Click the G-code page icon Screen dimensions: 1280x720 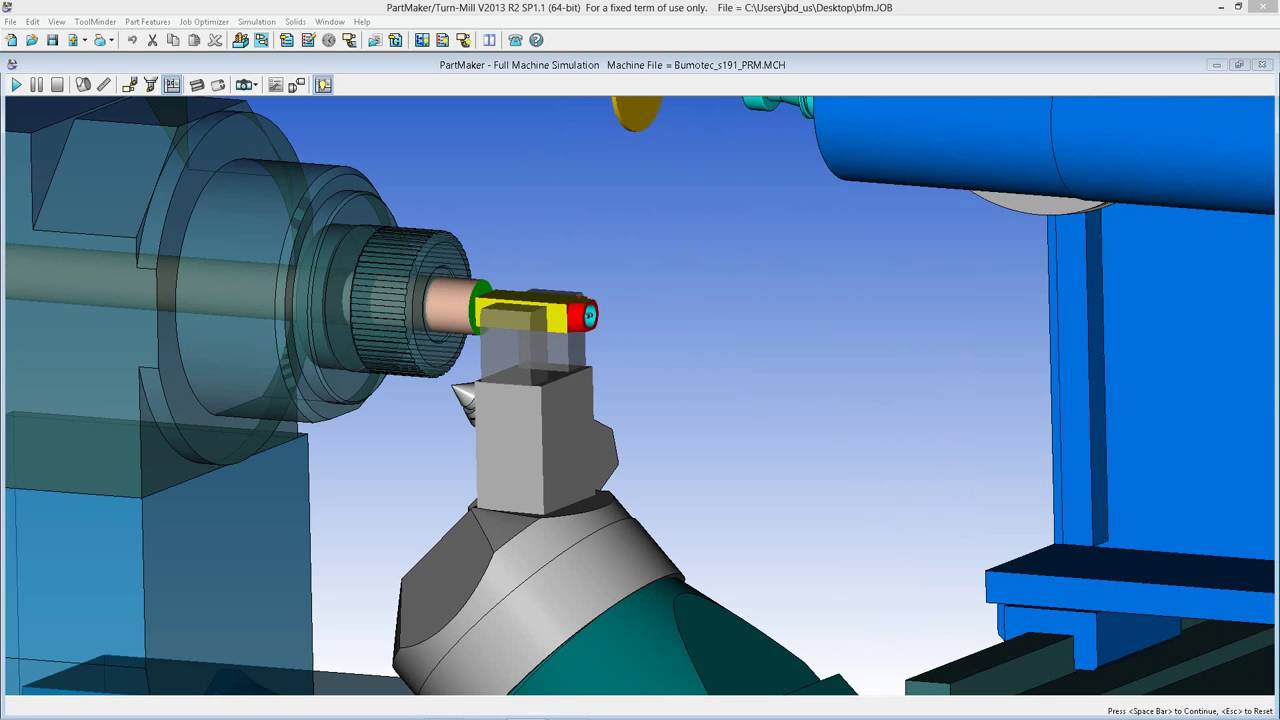click(395, 40)
